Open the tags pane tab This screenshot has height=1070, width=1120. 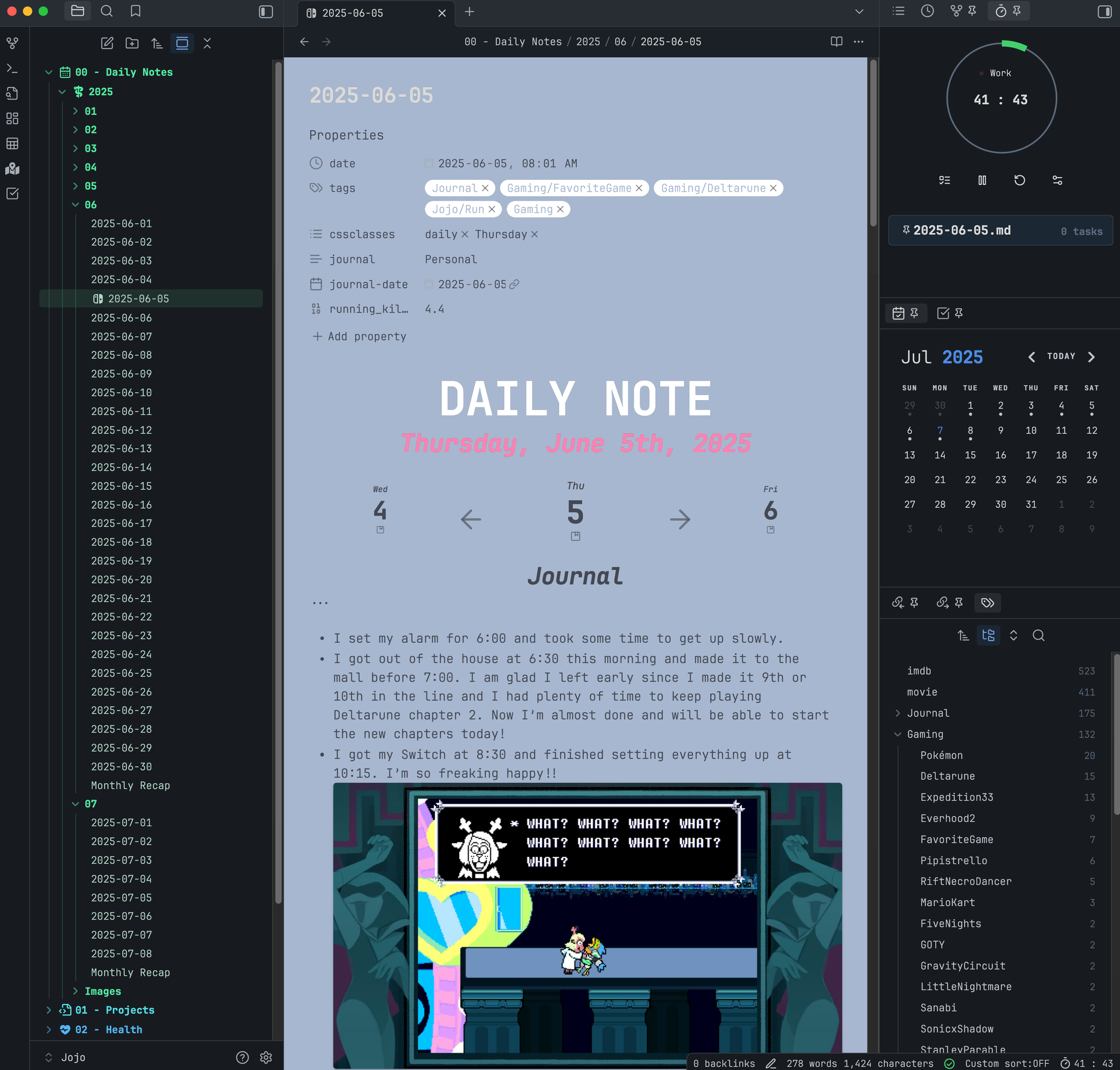[x=988, y=603]
